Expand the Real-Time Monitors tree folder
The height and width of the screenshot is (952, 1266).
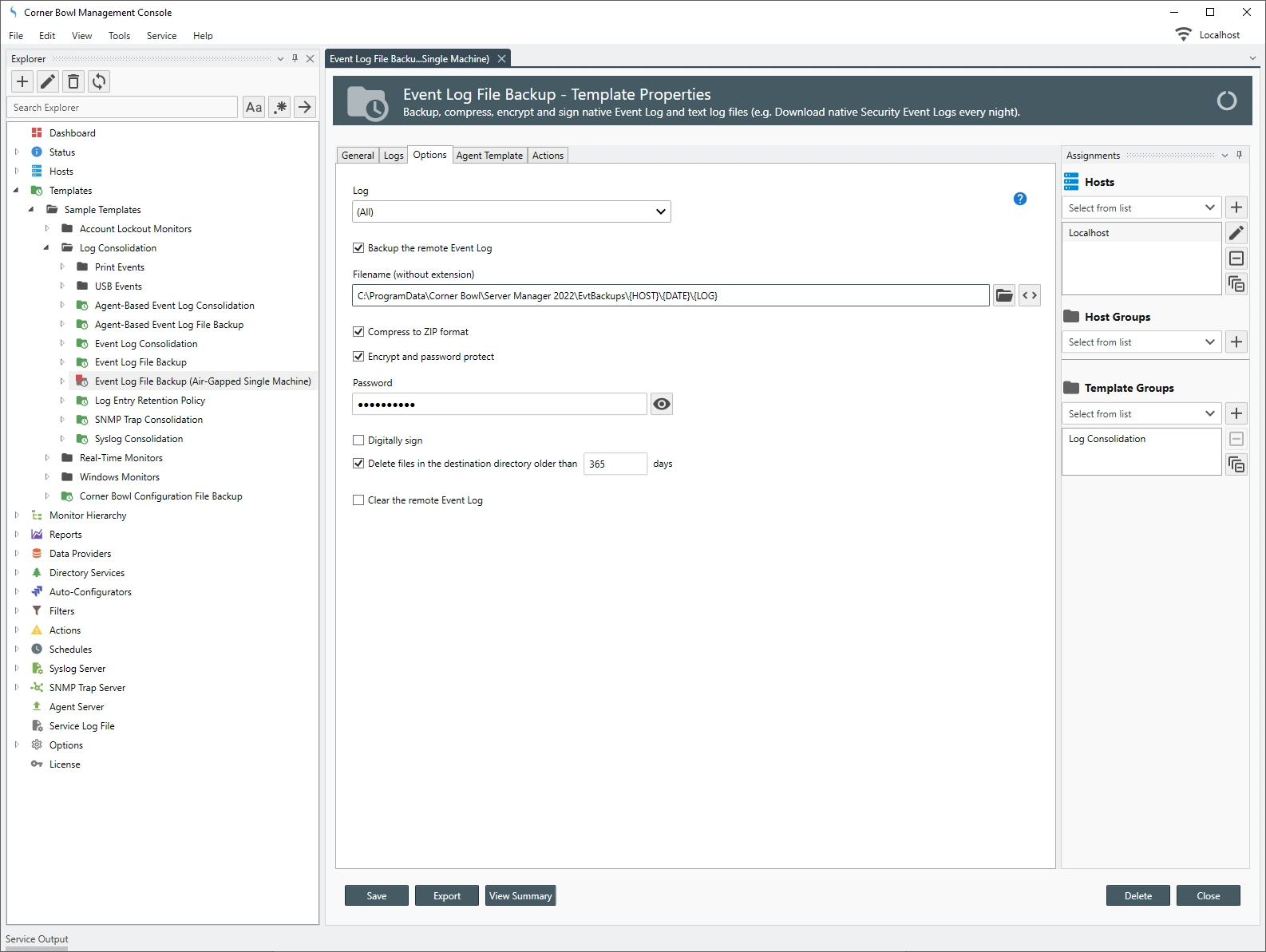click(x=47, y=458)
